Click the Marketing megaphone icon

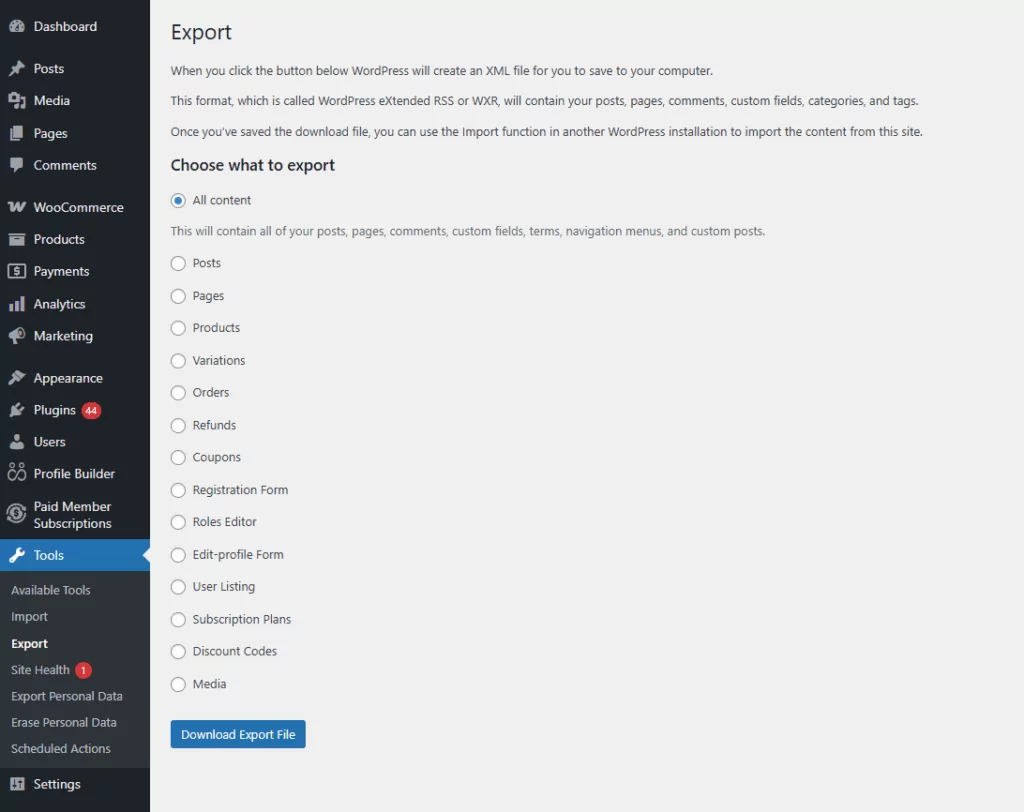click(16, 336)
